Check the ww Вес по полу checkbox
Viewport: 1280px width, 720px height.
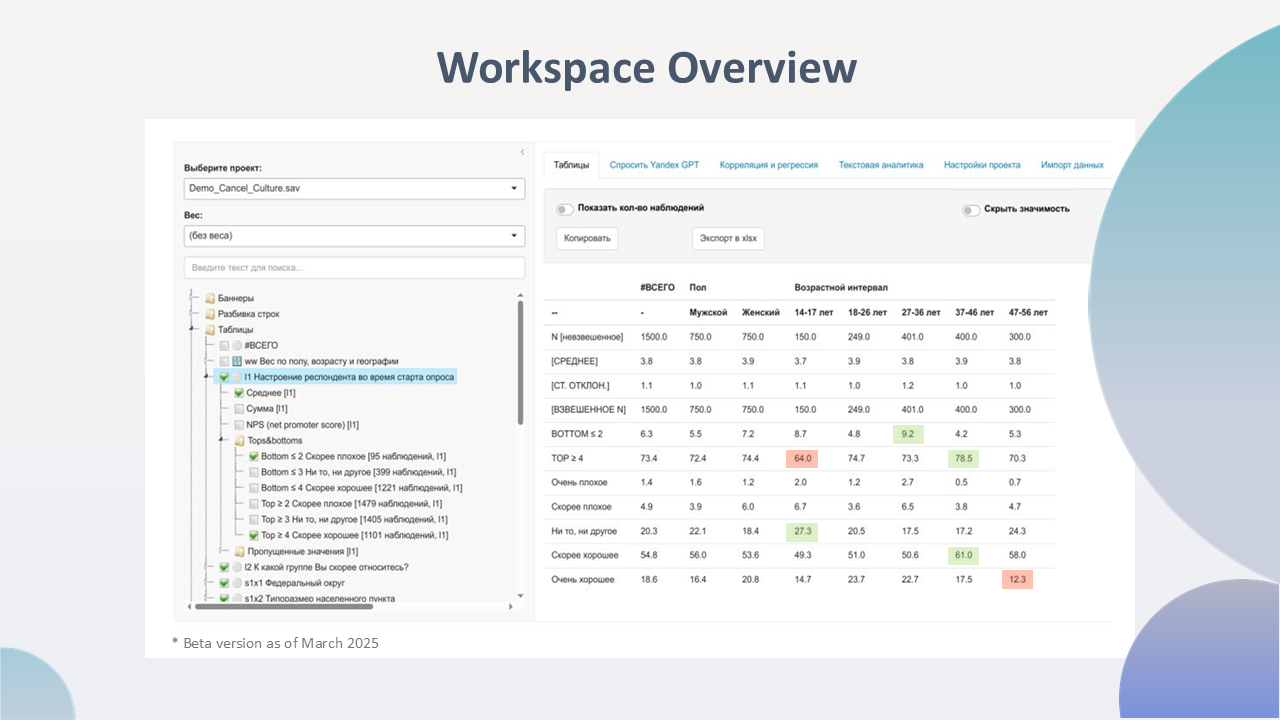pos(224,362)
